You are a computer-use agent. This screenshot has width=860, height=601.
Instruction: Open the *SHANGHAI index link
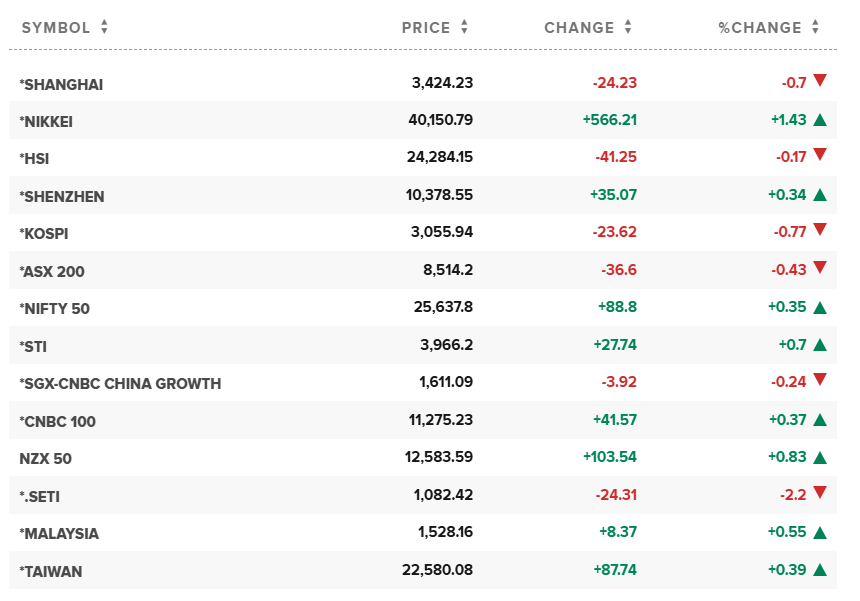[x=61, y=85]
